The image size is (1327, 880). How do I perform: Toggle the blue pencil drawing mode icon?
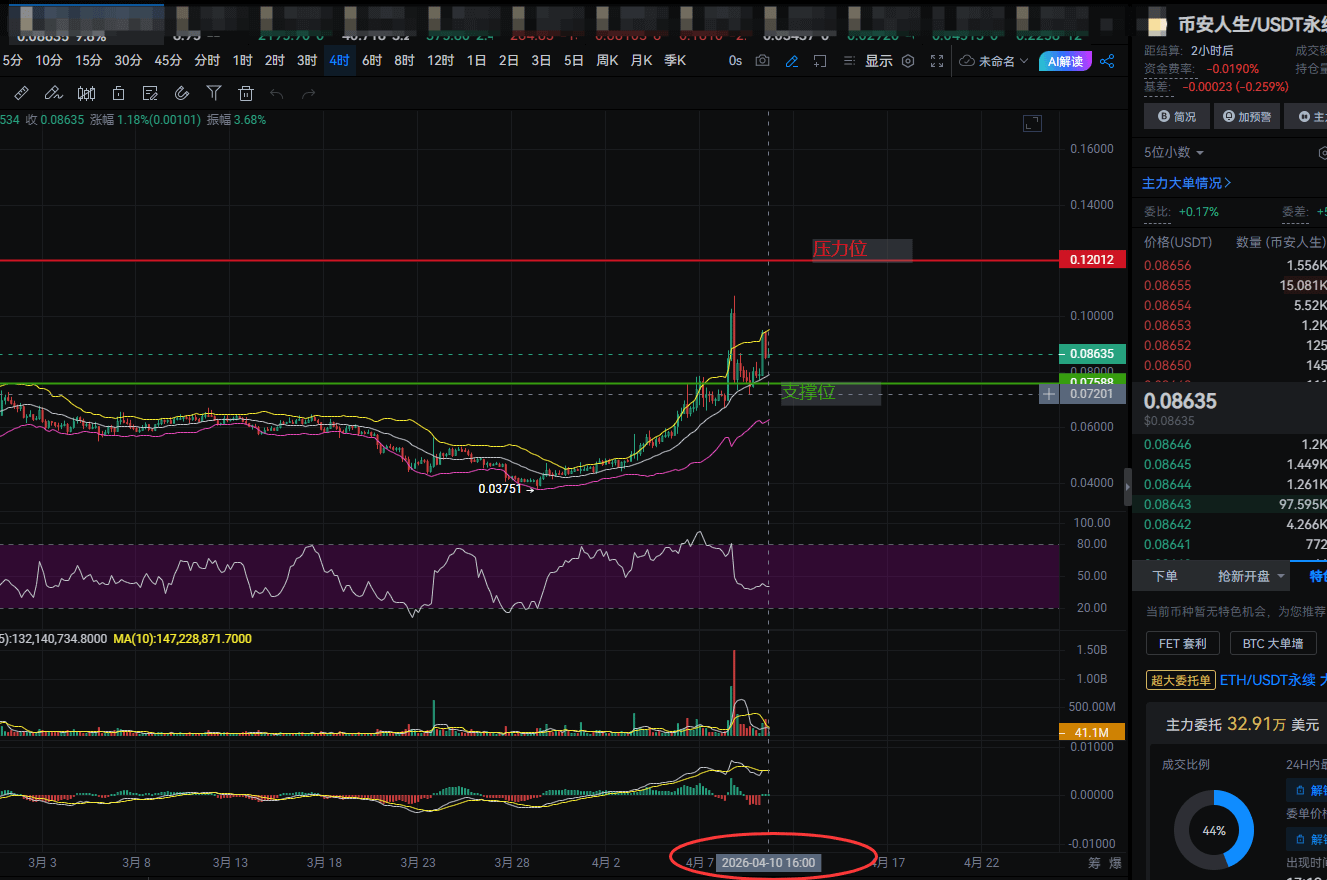pos(792,61)
